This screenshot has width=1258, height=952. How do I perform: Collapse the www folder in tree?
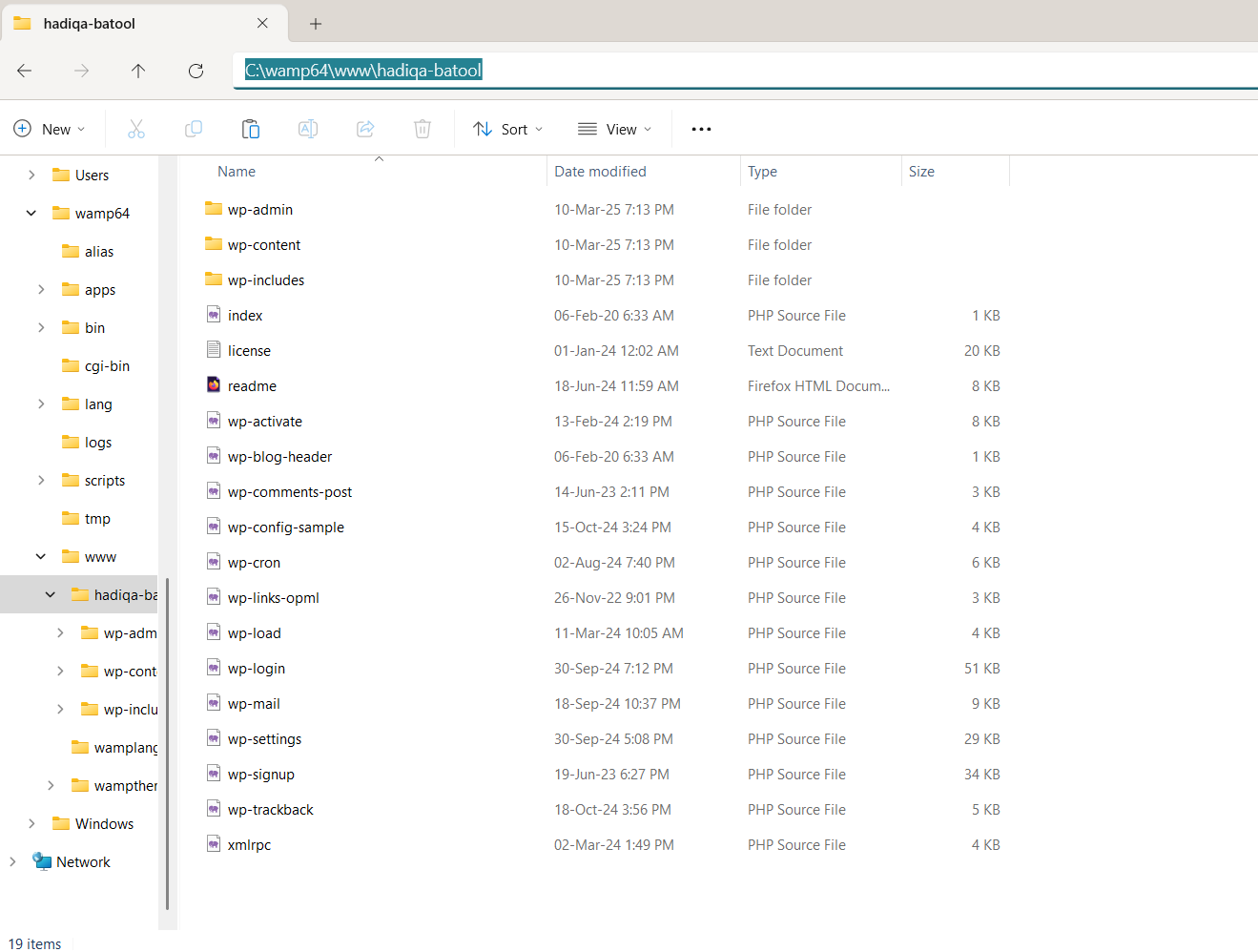[41, 556]
